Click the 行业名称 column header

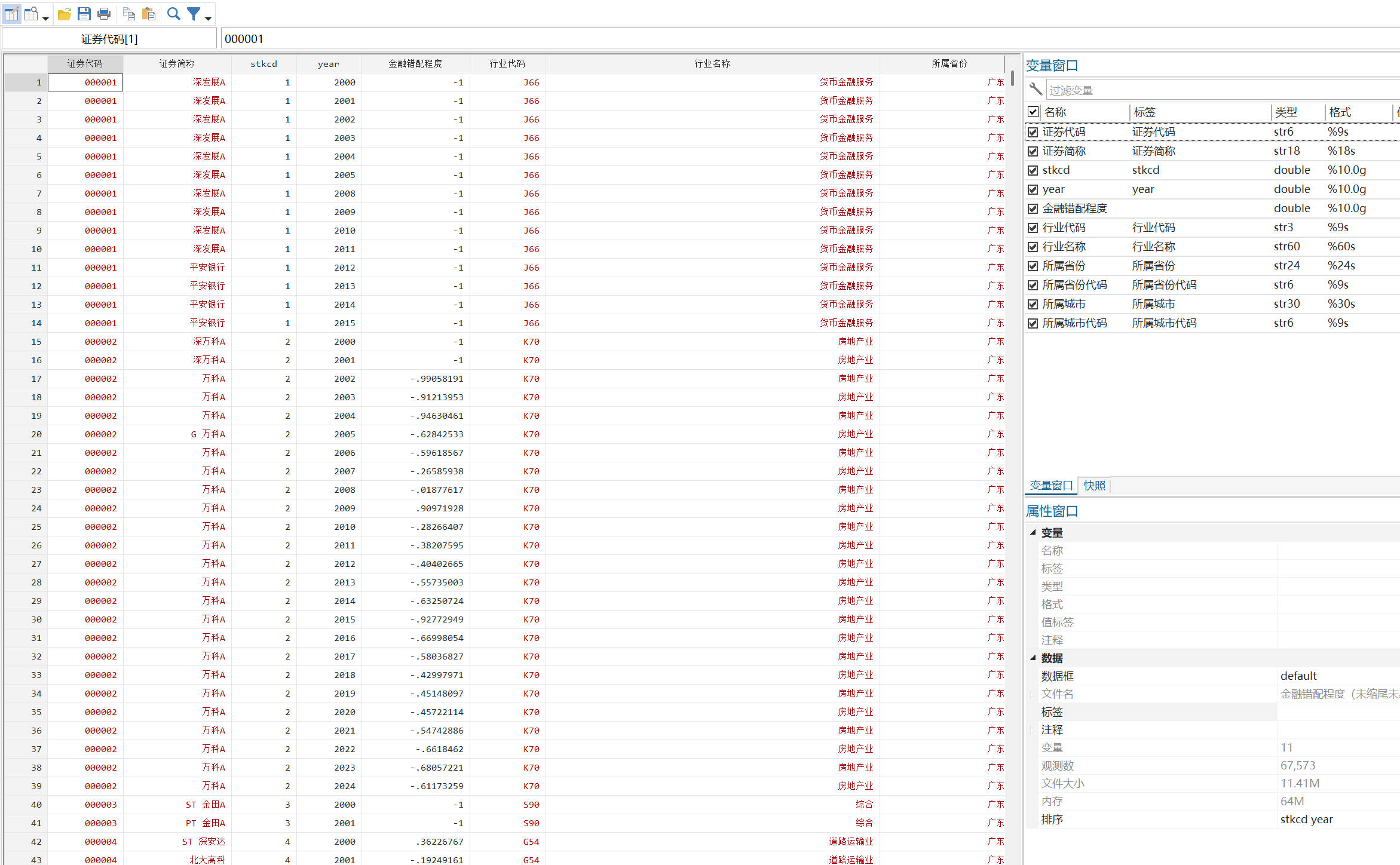(712, 64)
